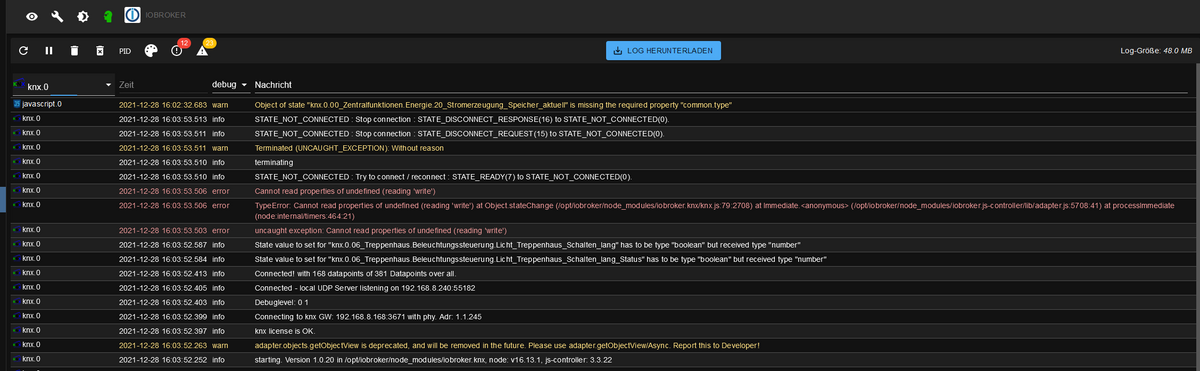
Task: Click the warn level at 16:03:52.263
Action: pos(221,345)
